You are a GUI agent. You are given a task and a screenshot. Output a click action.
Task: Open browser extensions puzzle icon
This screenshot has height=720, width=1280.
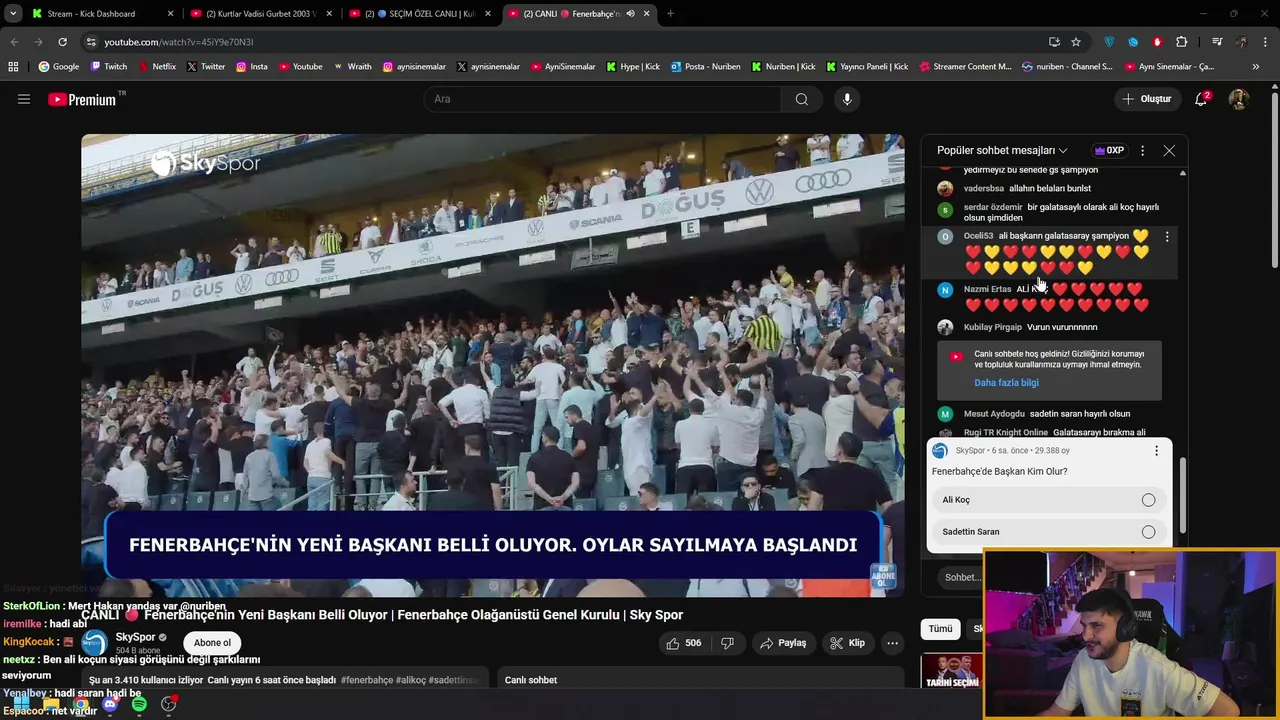(x=1181, y=42)
